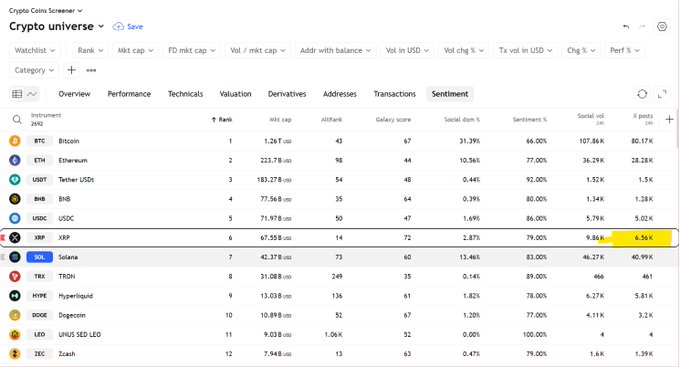Toggle the flag marker on Solana row
This screenshot has width=680, height=367.
point(3,257)
